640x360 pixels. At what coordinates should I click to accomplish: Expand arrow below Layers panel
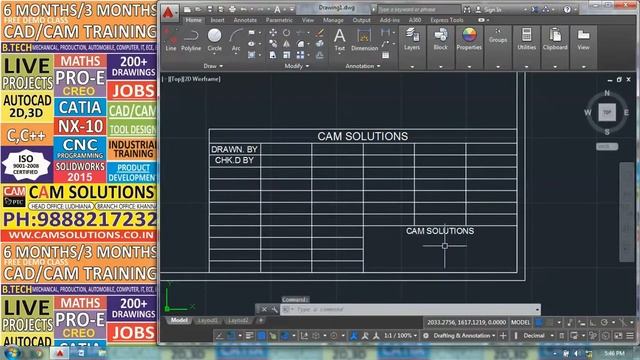(412, 66)
